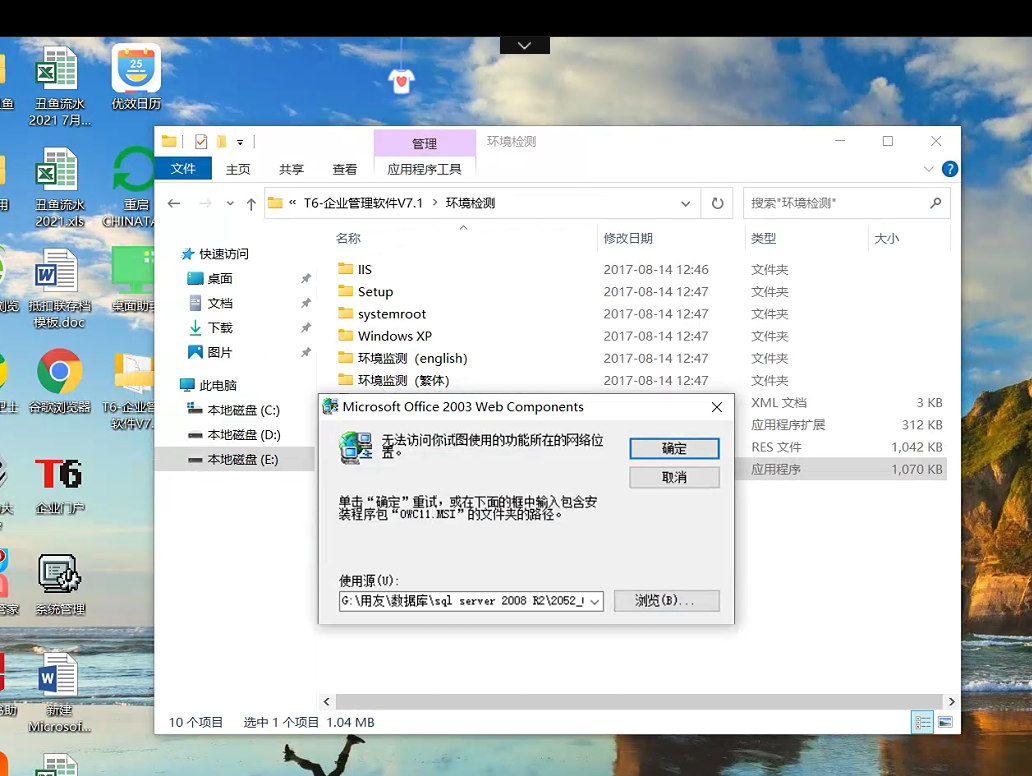The width and height of the screenshot is (1032, 776).
Task: Expand address bar history dropdown
Action: [685, 203]
